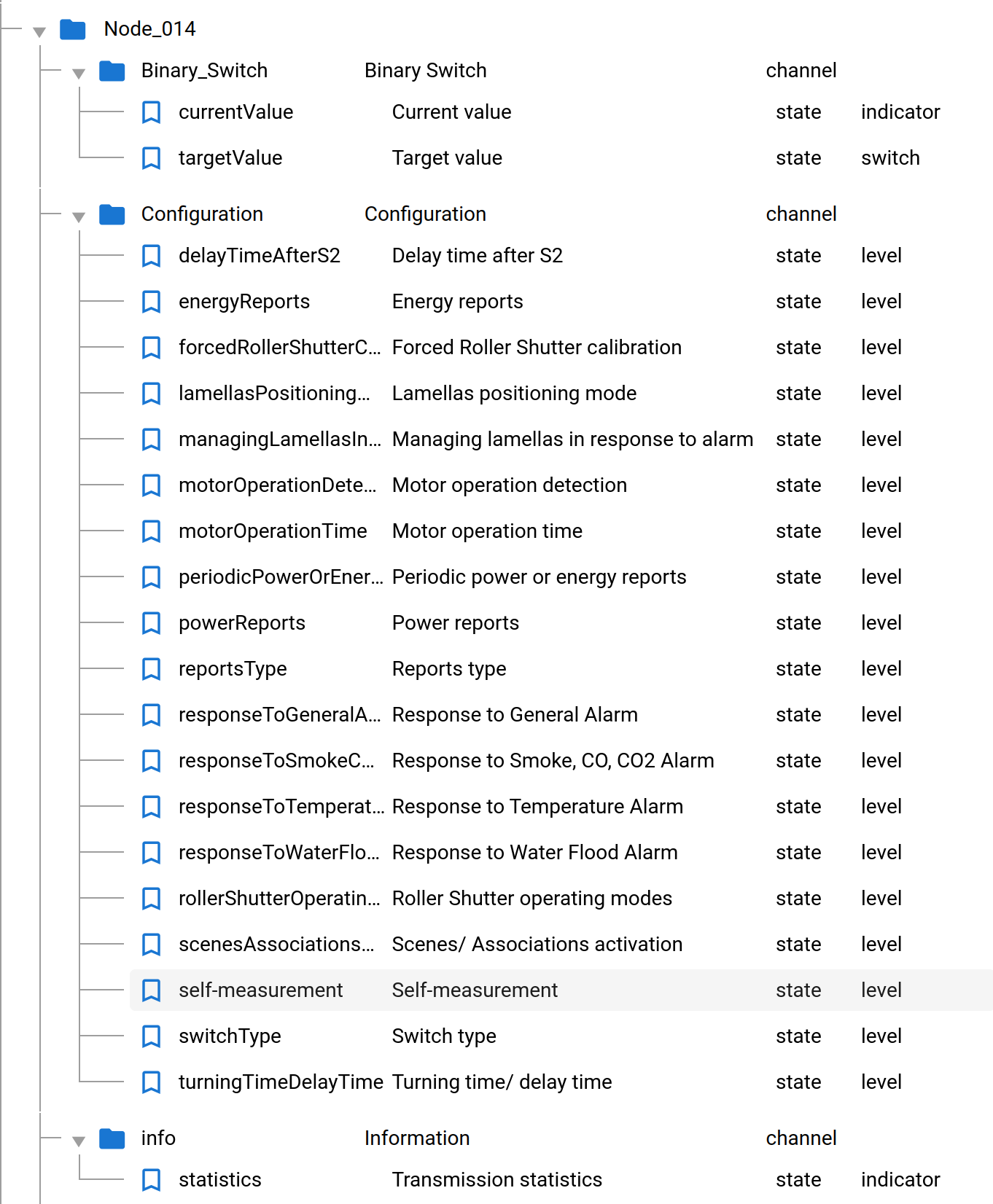Click 'Managing lamellas in response to alarm'
The height and width of the screenshot is (1204, 993).
click(573, 439)
